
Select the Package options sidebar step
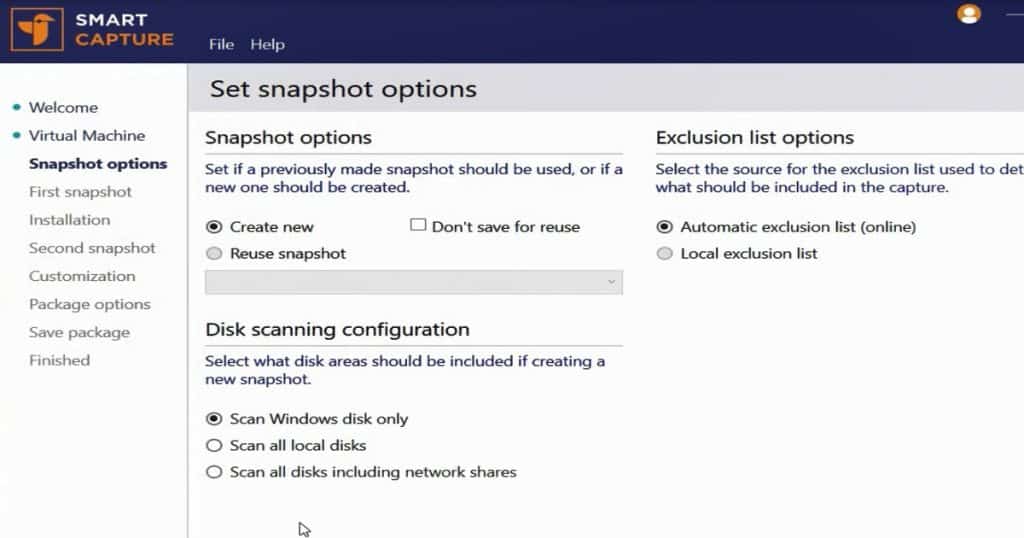tap(89, 304)
